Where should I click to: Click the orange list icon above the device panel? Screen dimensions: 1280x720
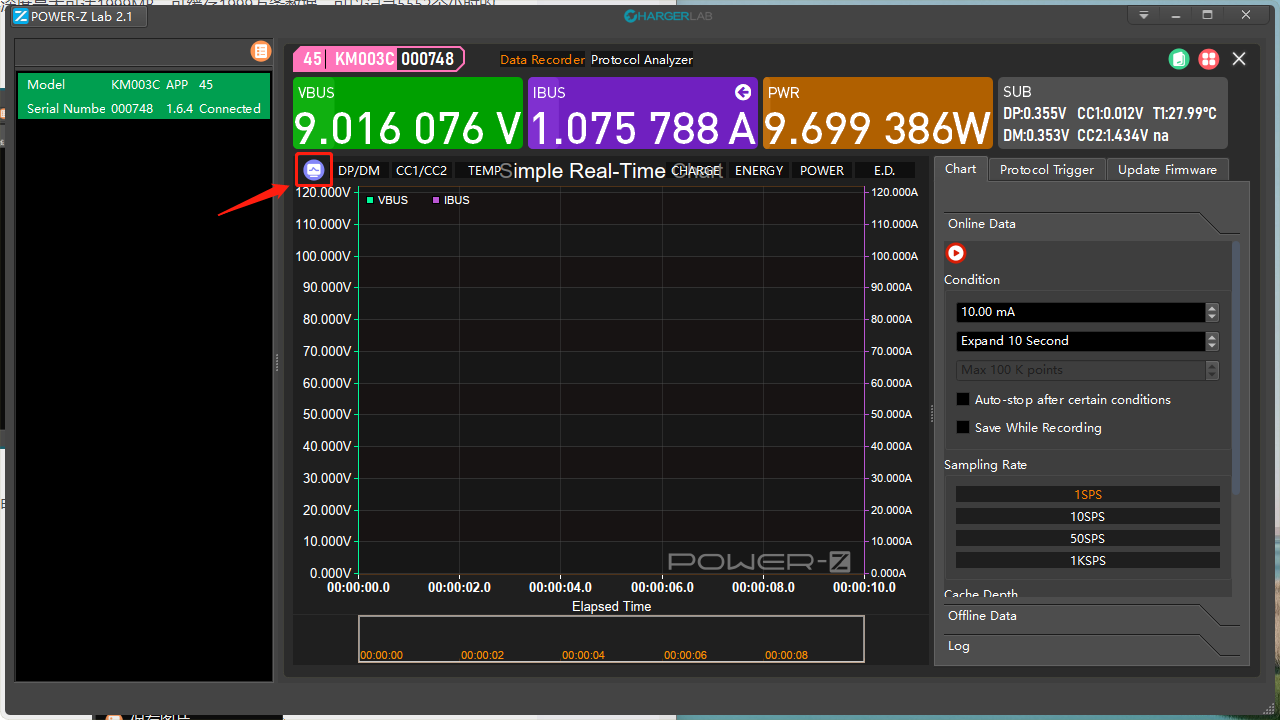pos(260,51)
